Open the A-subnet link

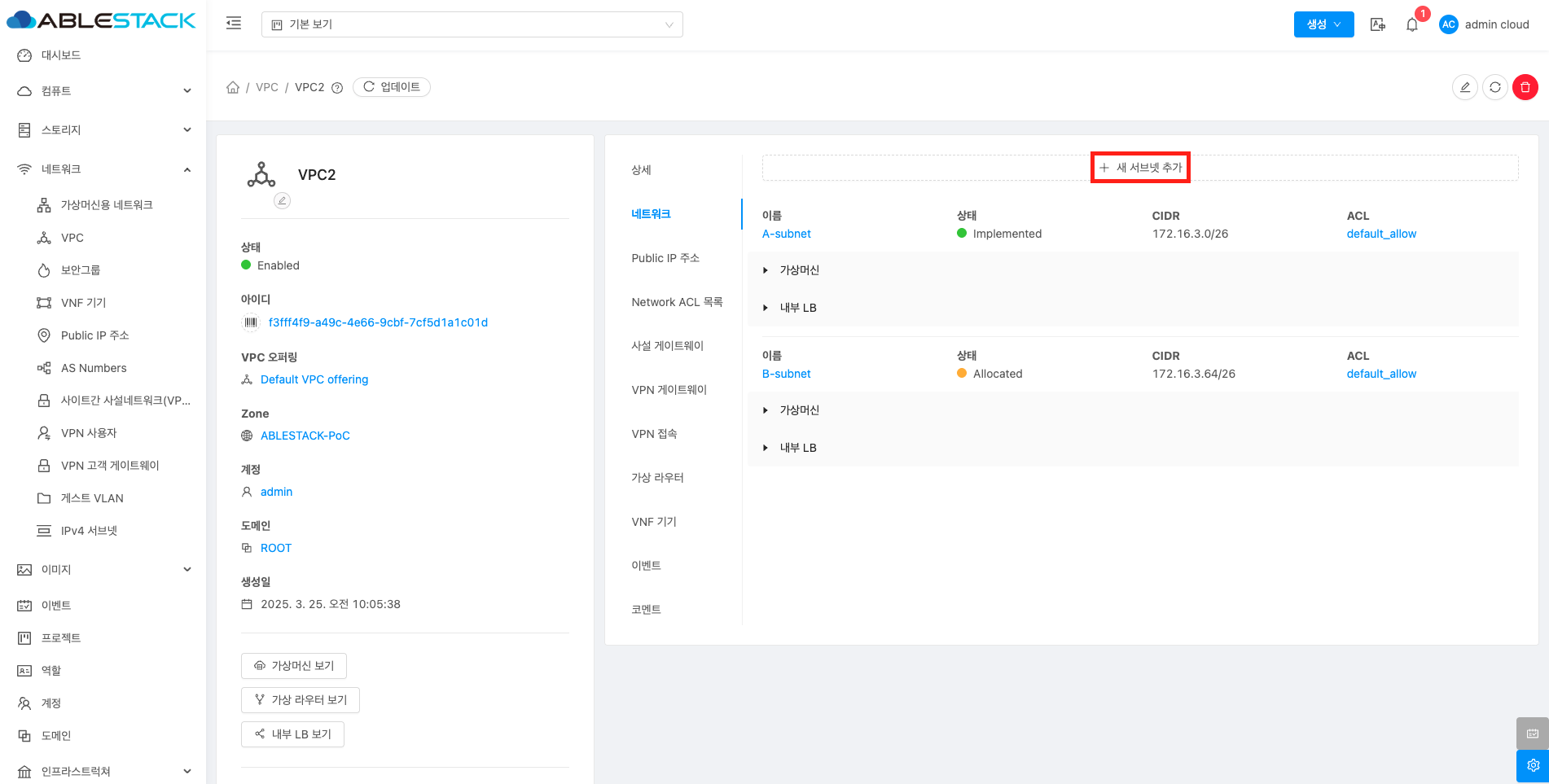pyautogui.click(x=786, y=234)
